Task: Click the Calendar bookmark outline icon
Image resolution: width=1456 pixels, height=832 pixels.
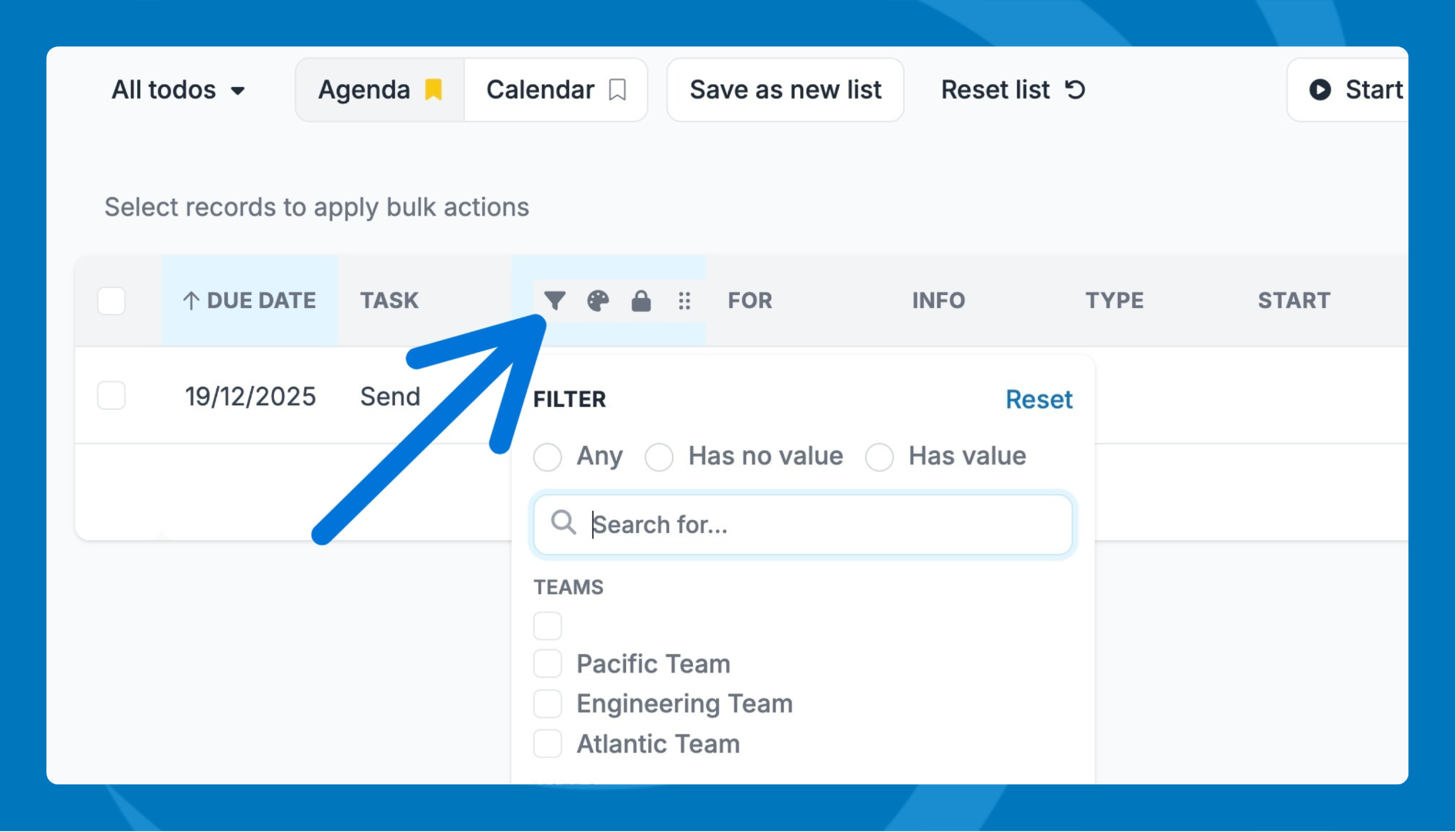Action: point(618,90)
